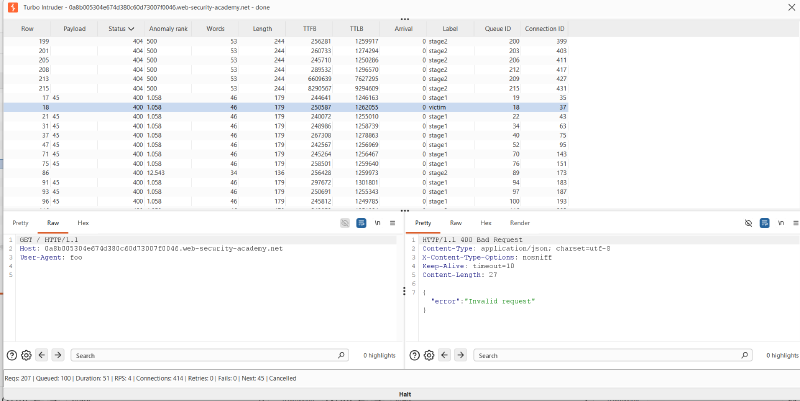This screenshot has width=800, height=401.
Task: Select row 47 with queue ID 52
Action: pyautogui.click(x=286, y=145)
